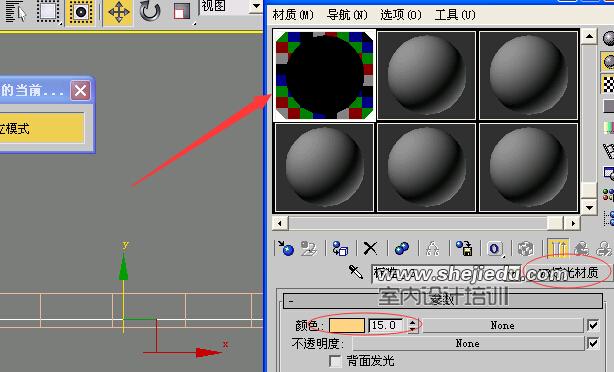Toggle Show End Result icon
Screen dimensions: 614x372
558,248
